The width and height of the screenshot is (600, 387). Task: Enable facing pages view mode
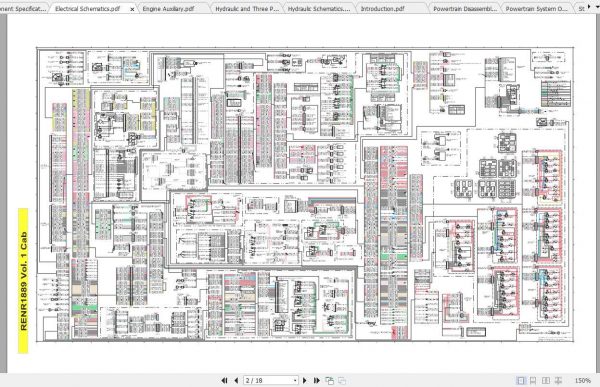point(546,380)
